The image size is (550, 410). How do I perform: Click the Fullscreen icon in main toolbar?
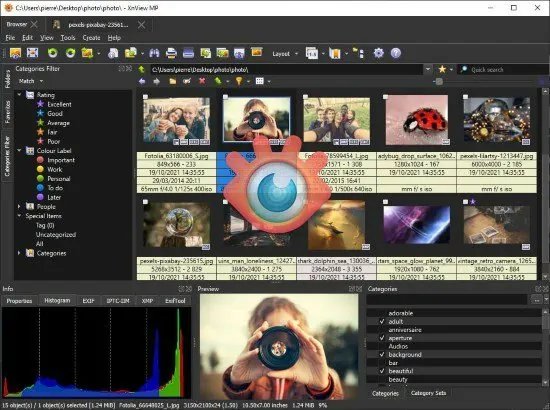click(33, 53)
